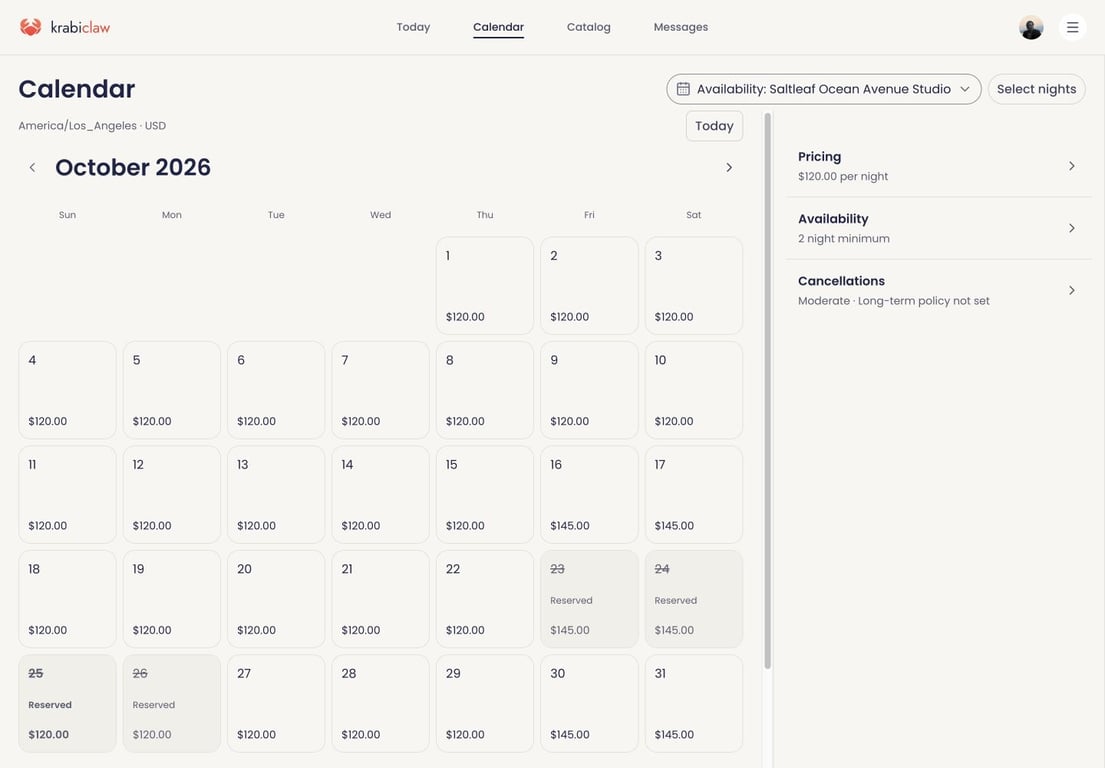Expand the Availability section chevron

(x=1071, y=228)
